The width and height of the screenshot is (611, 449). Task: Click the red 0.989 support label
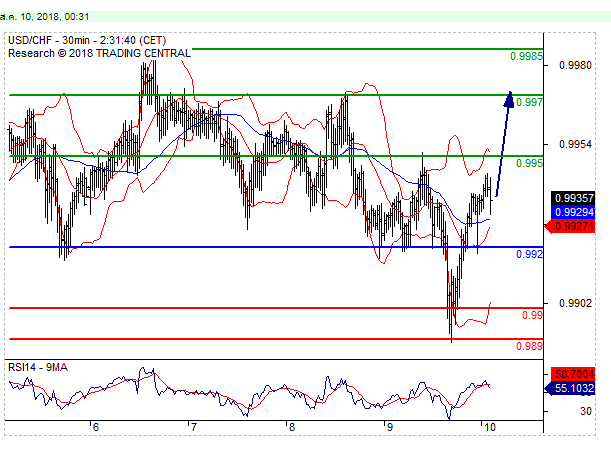tap(529, 346)
